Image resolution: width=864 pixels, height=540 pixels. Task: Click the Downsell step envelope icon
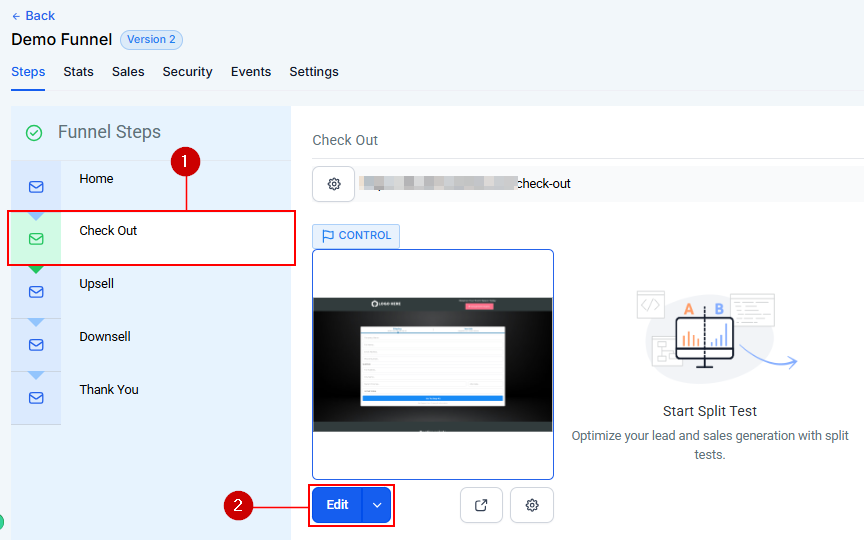(36, 345)
